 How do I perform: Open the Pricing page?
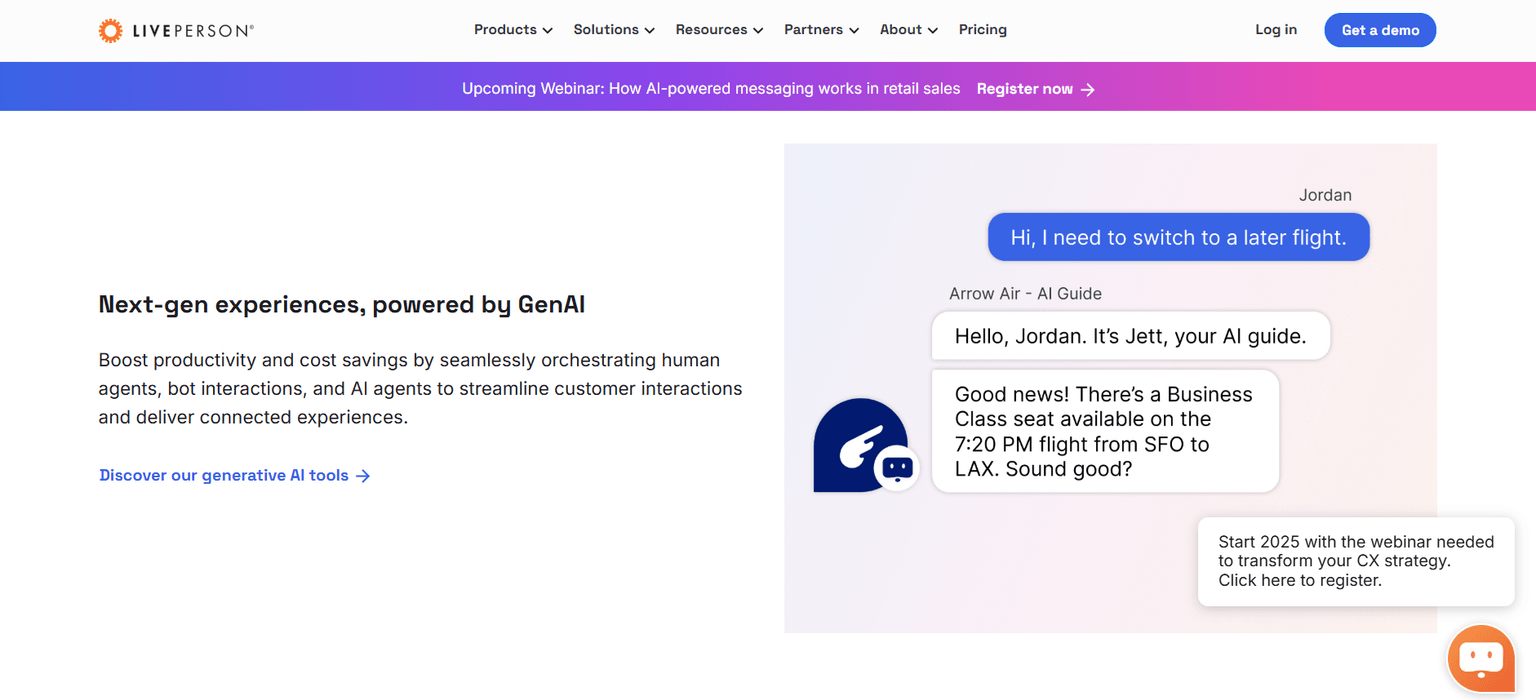pos(983,30)
